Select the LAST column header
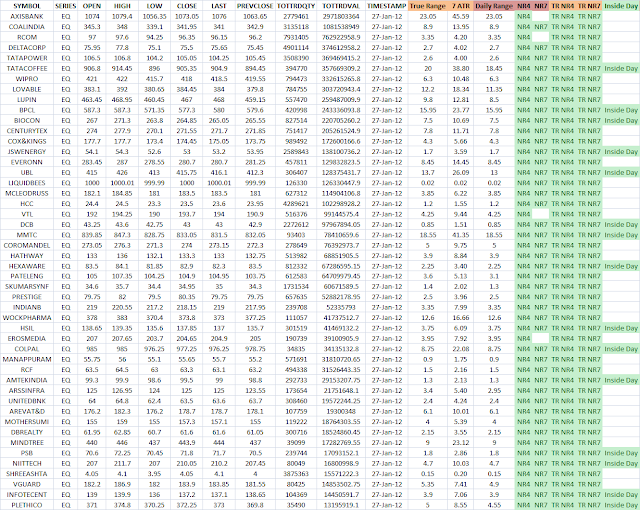 coord(219,6)
